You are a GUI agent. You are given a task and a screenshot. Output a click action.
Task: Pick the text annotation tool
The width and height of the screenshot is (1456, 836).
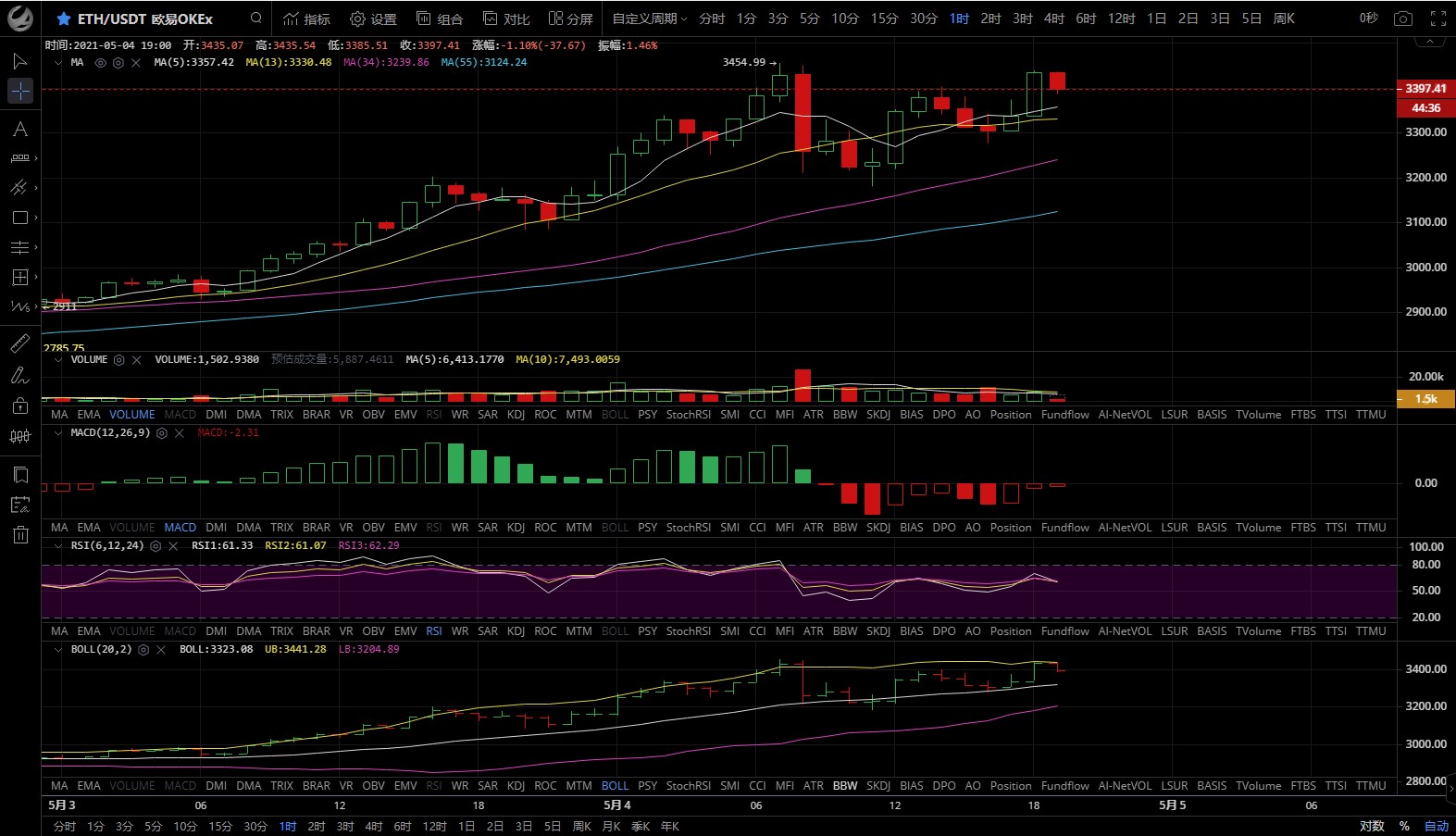point(19,129)
